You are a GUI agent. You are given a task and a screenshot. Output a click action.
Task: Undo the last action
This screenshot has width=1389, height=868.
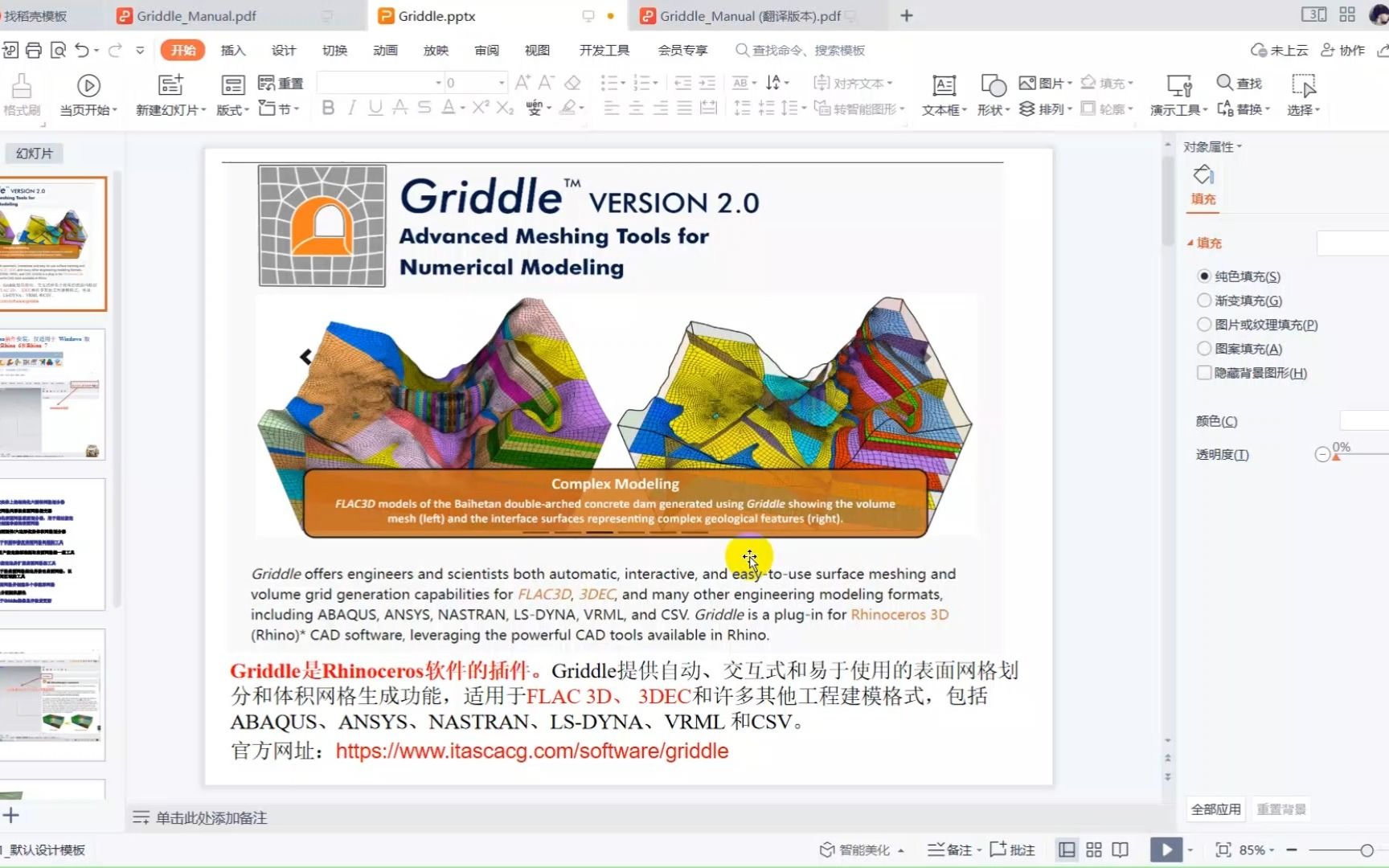[x=82, y=51]
